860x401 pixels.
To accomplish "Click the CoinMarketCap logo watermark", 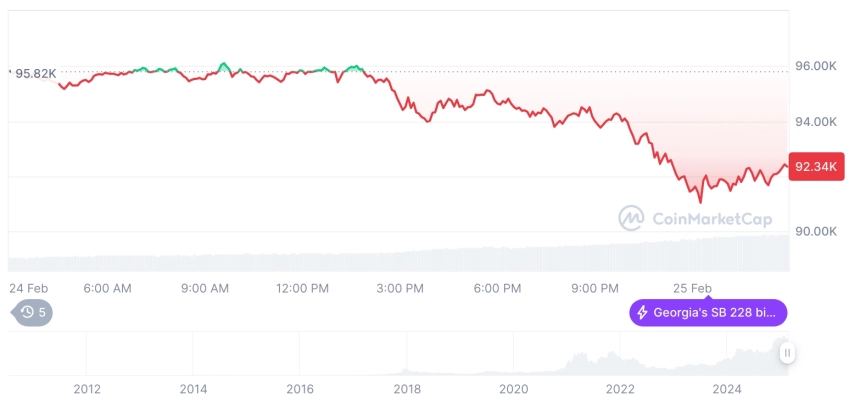I will 695,218.
